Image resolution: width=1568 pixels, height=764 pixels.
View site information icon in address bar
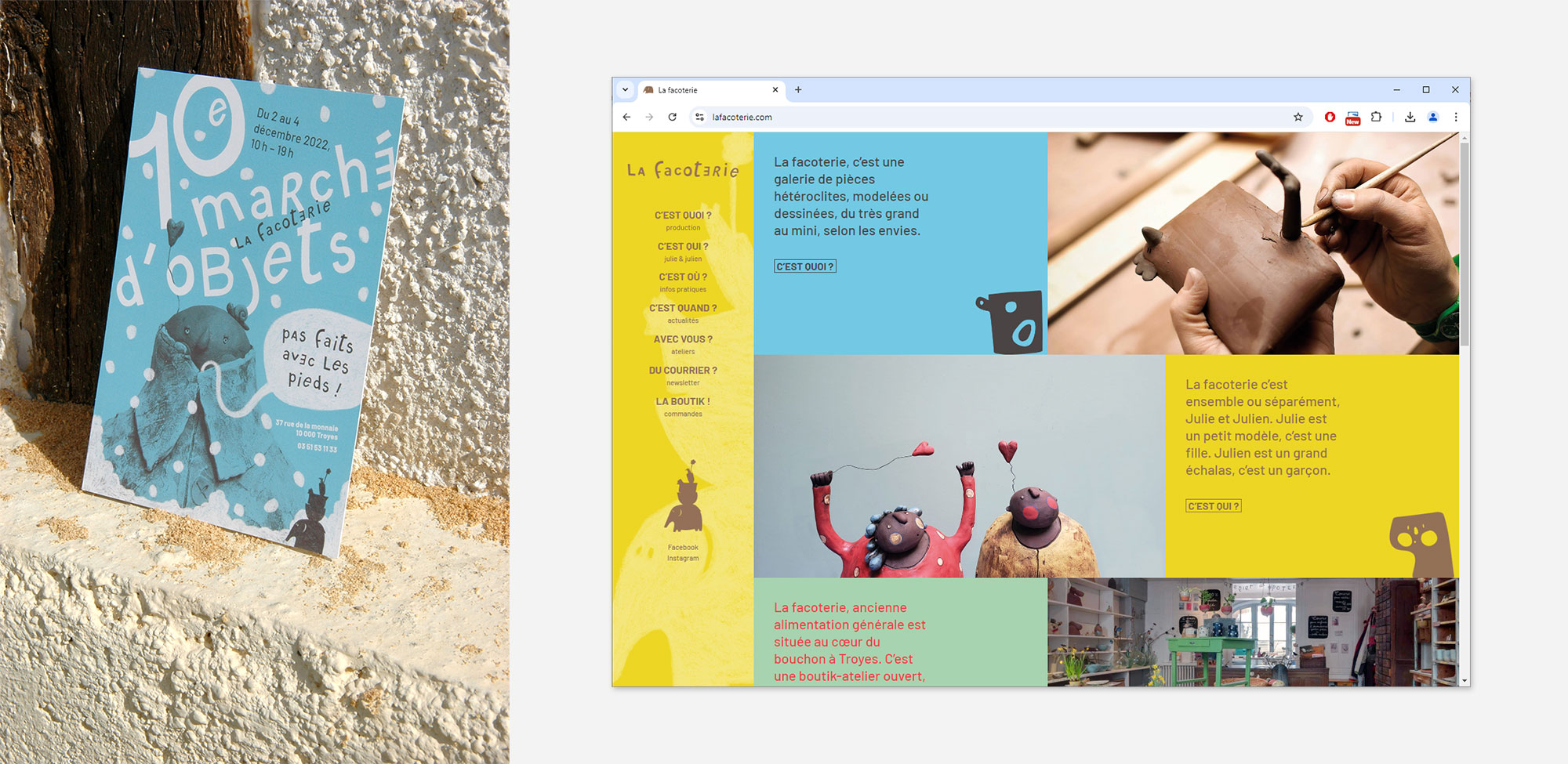click(699, 117)
